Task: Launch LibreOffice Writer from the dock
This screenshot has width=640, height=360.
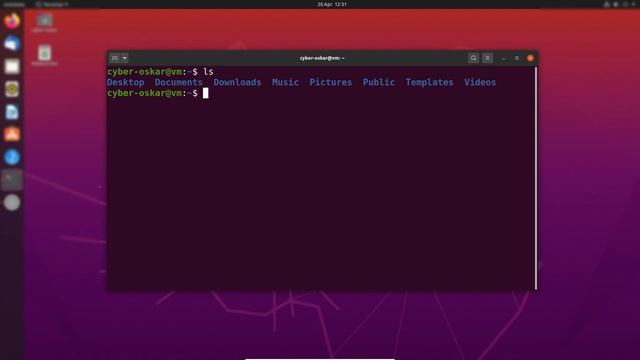Action: pyautogui.click(x=12, y=112)
